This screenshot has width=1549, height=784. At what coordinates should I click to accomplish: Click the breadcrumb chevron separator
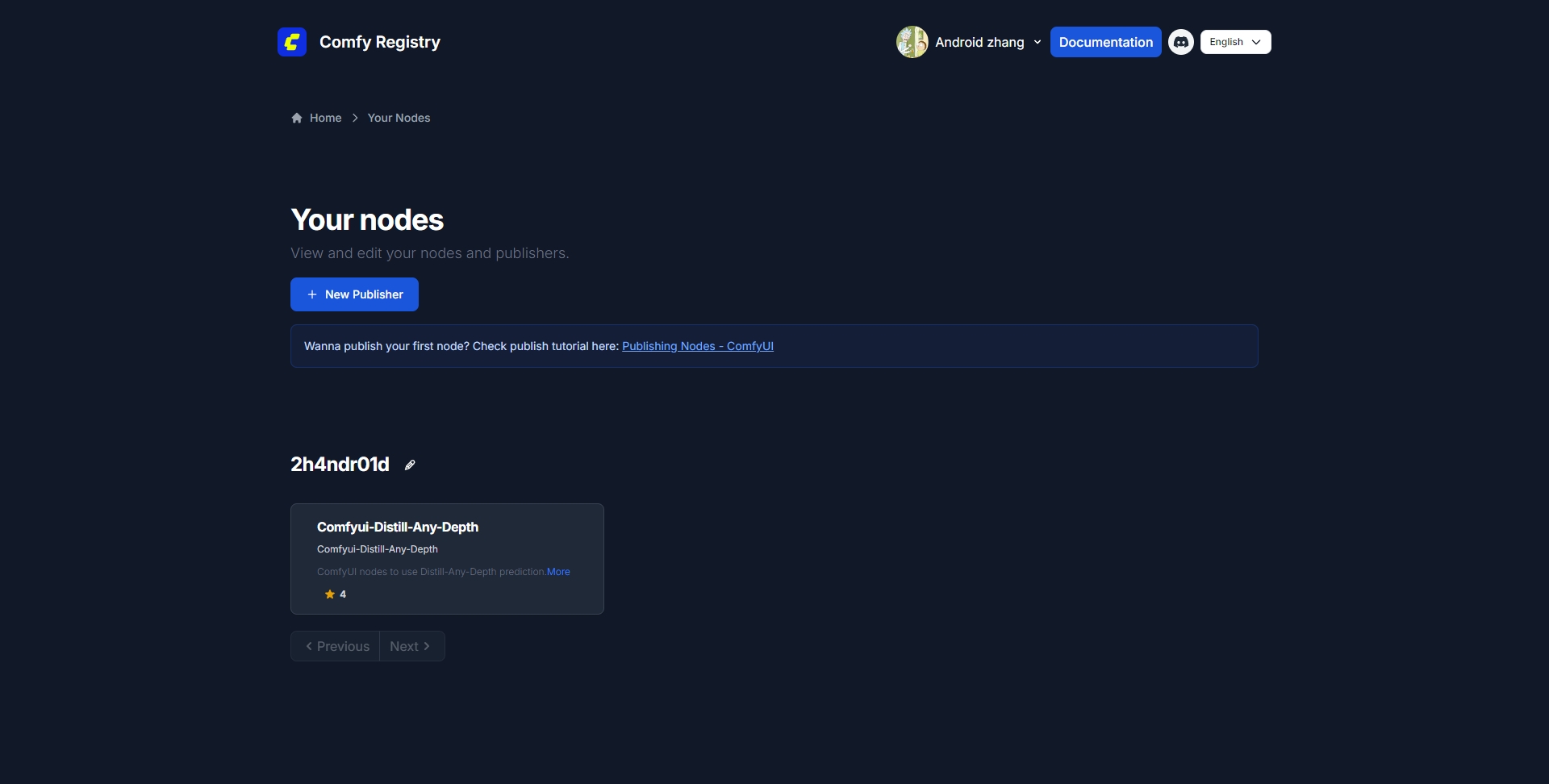pos(355,118)
